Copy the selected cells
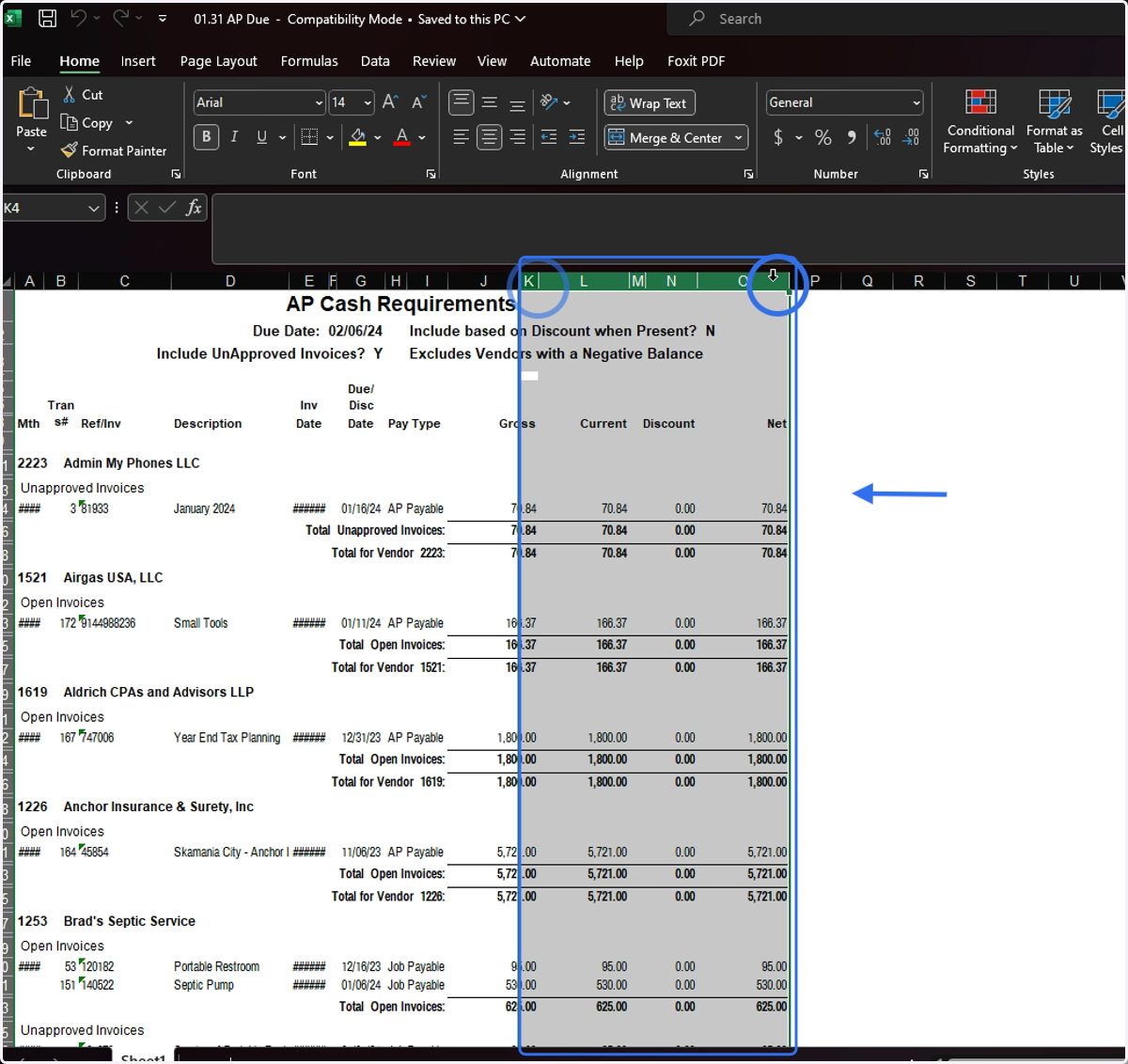Screen dimensions: 1128x1064 (x=86, y=123)
